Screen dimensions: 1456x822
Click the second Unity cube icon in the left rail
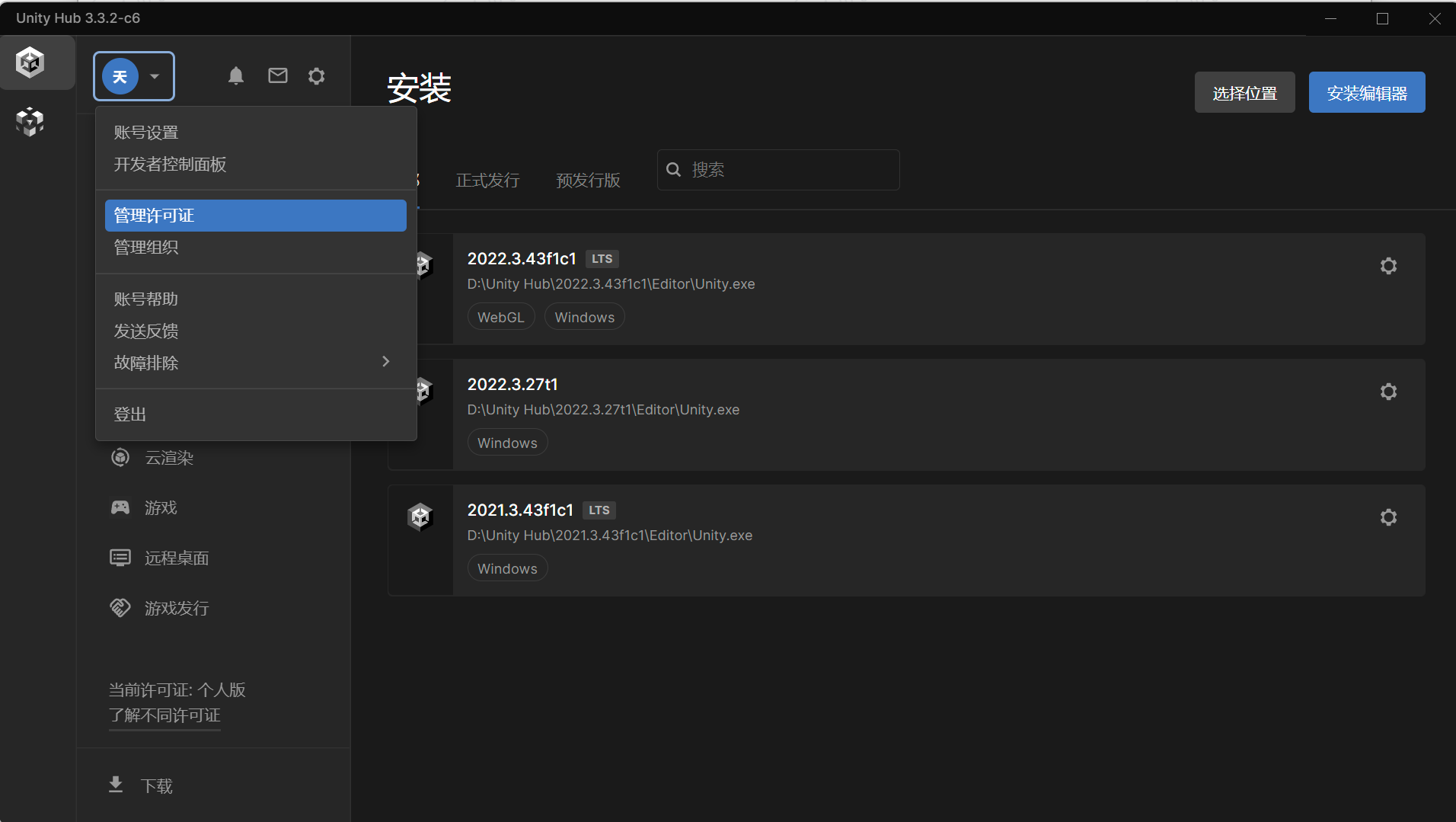pos(30,121)
